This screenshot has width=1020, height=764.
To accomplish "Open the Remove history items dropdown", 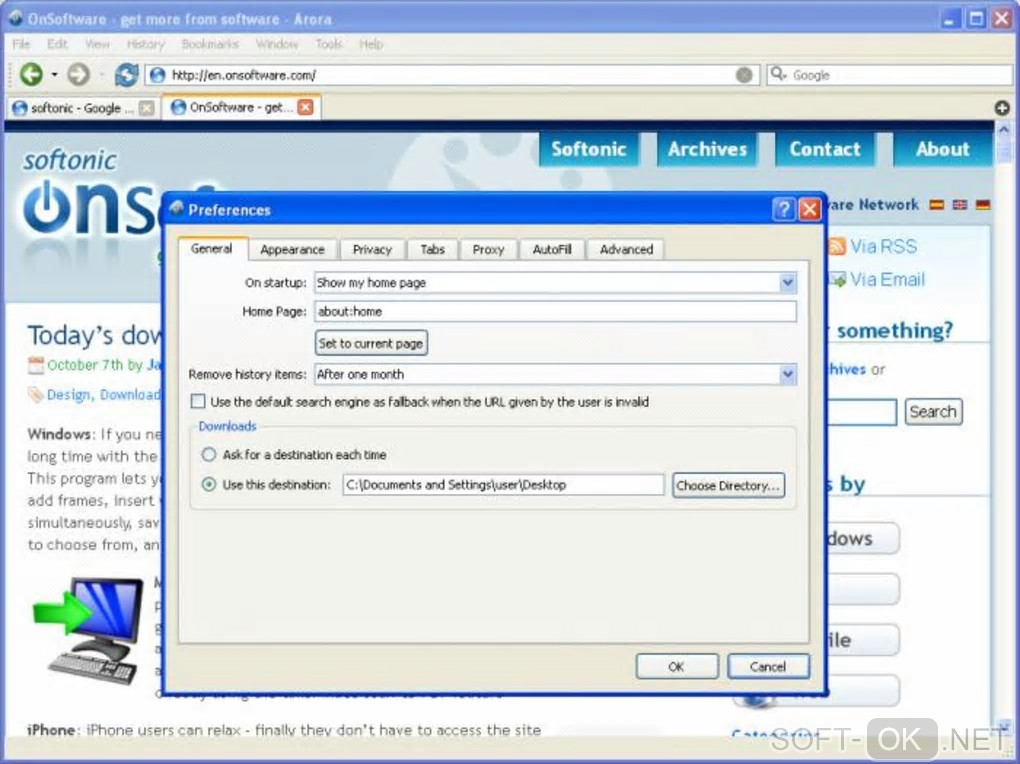I will click(x=787, y=374).
